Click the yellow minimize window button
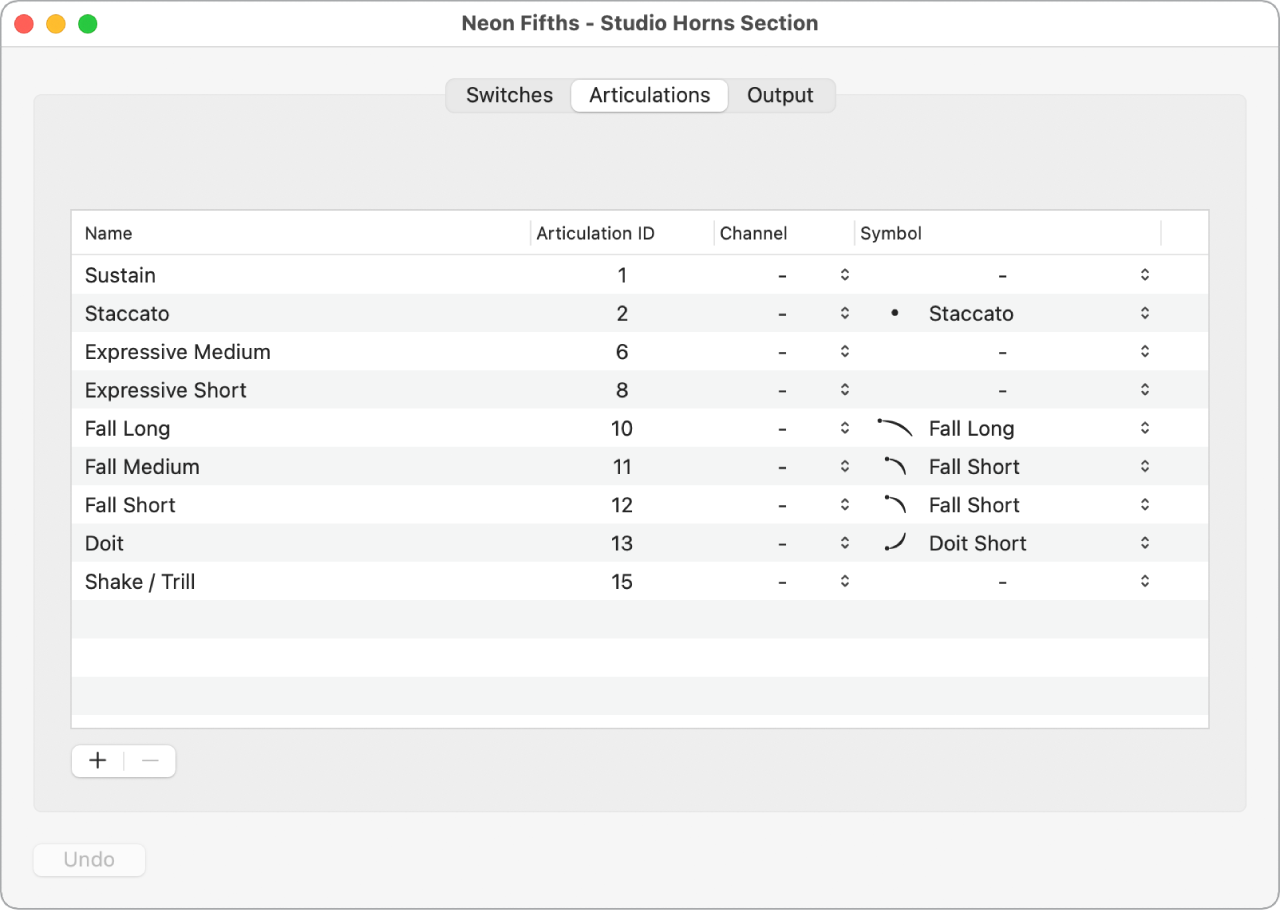This screenshot has width=1282, height=912. click(x=56, y=24)
